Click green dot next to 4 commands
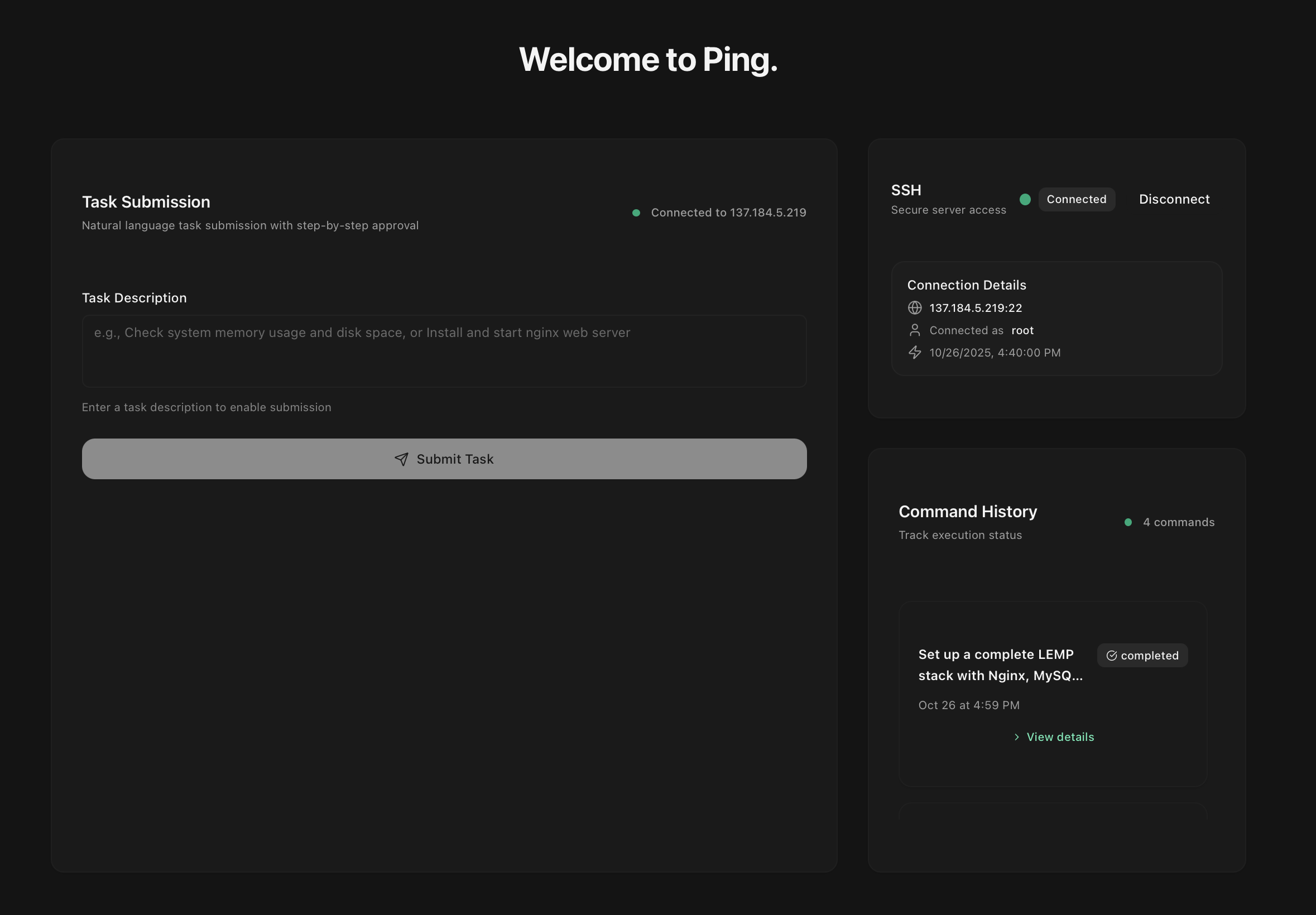The height and width of the screenshot is (915, 1316). (x=1127, y=522)
